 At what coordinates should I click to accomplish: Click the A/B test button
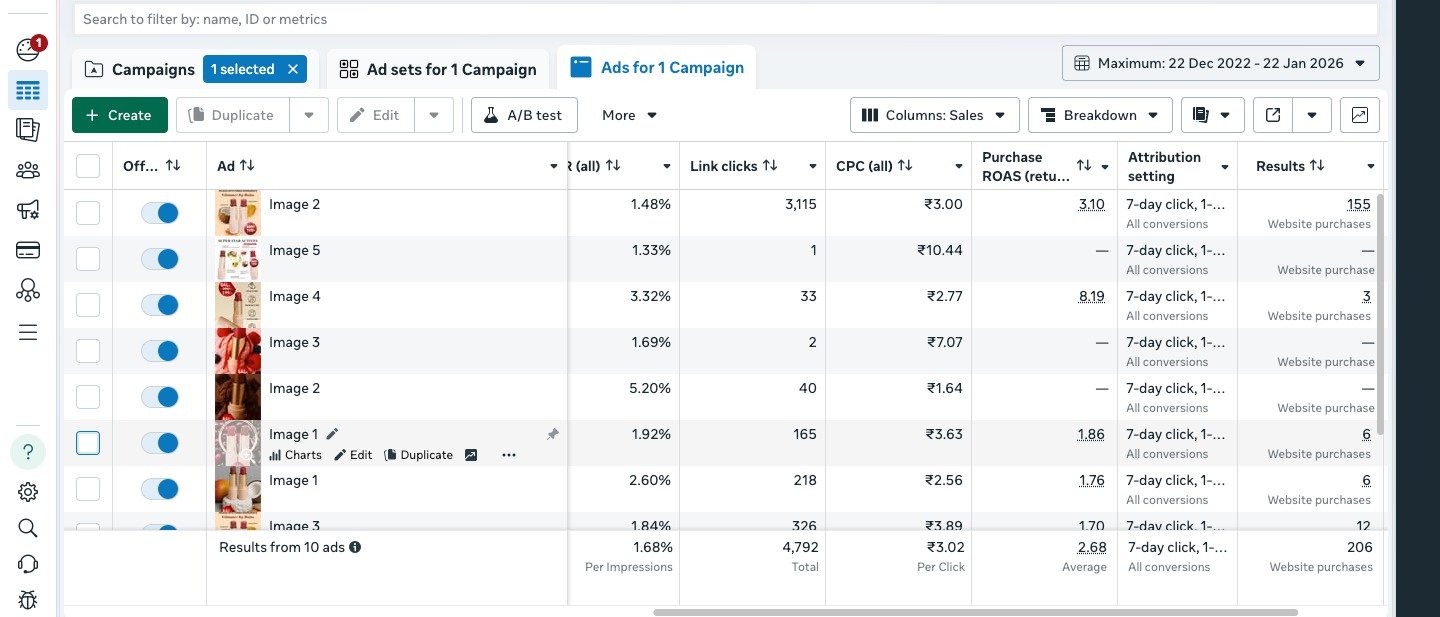point(523,115)
